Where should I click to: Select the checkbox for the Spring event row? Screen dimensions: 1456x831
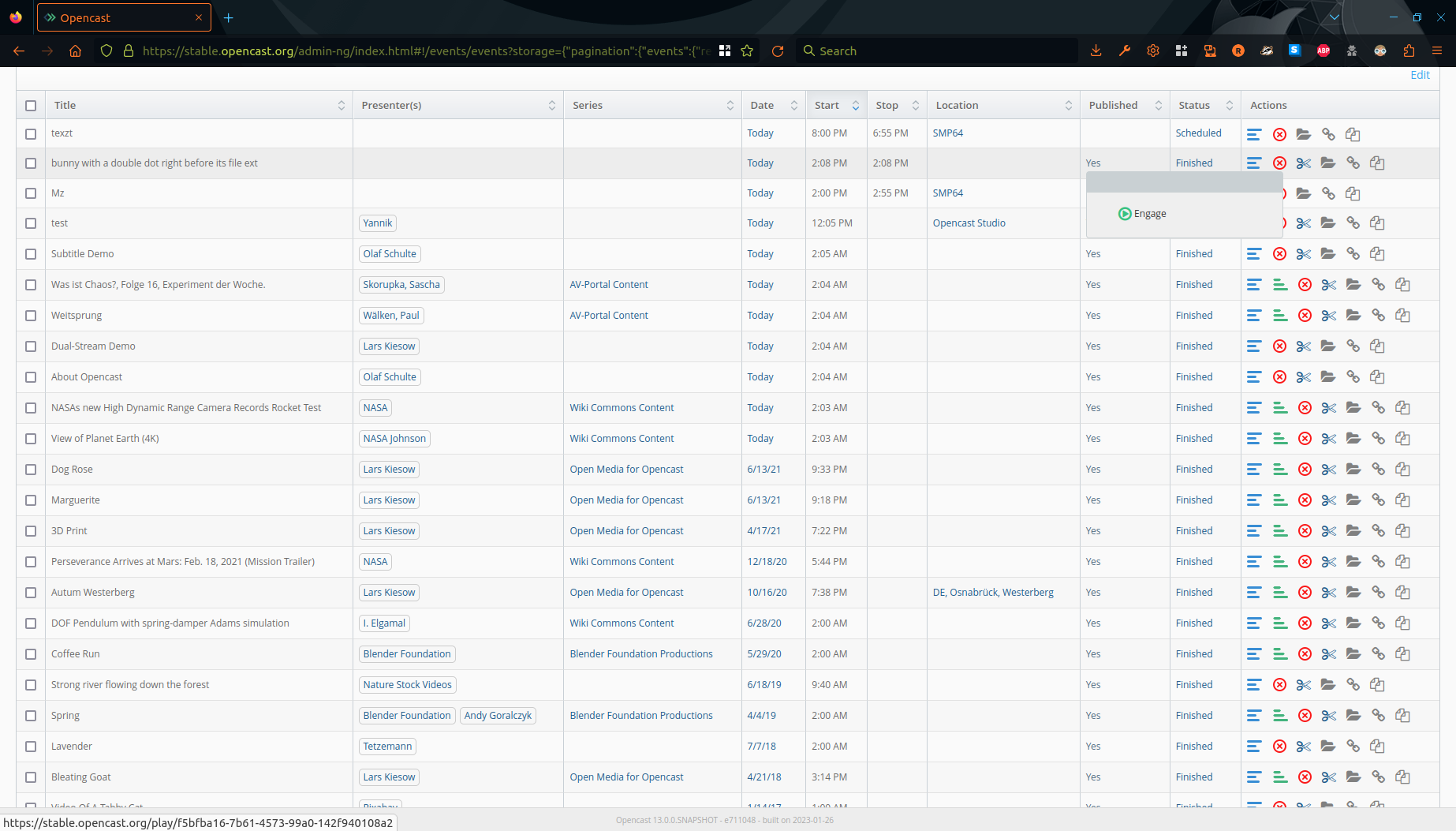[31, 715]
